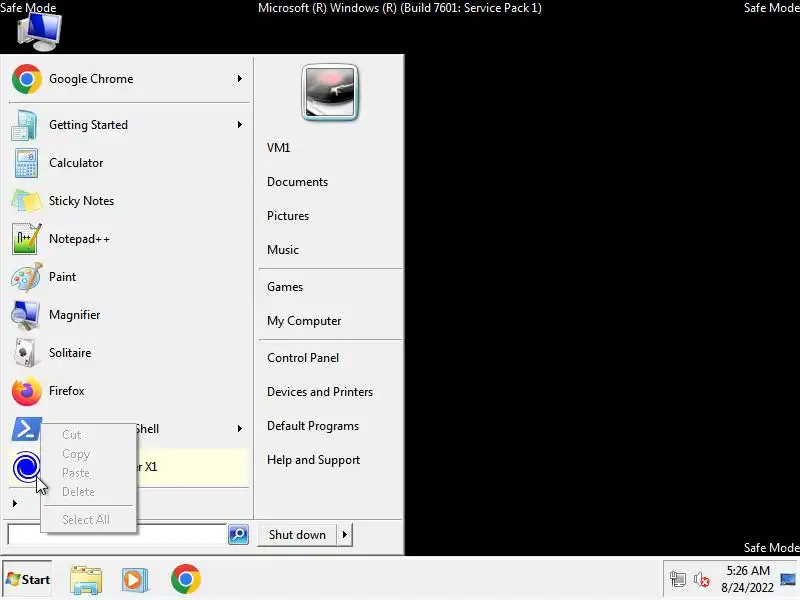This screenshot has width=800, height=600.
Task: Click the Start button
Action: pyautogui.click(x=28, y=580)
